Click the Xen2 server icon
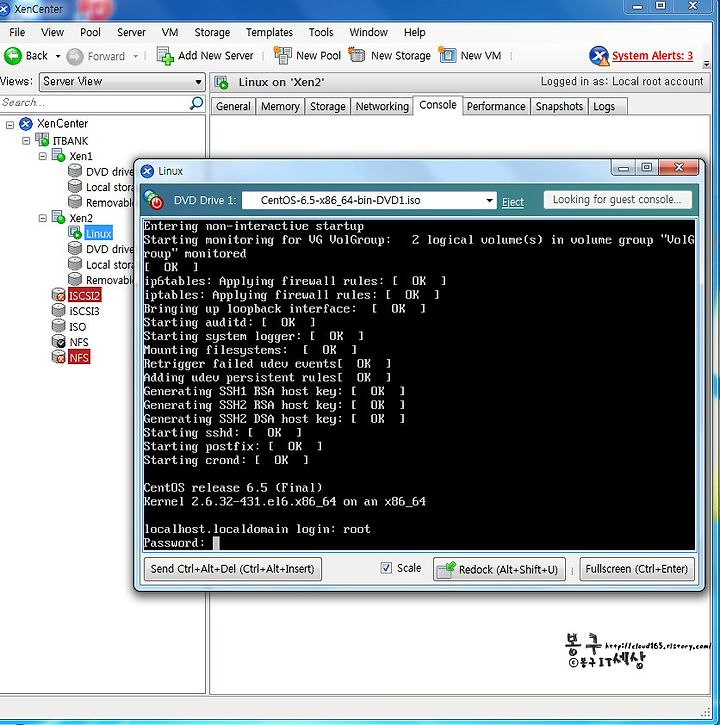The image size is (720, 725). coord(58,217)
